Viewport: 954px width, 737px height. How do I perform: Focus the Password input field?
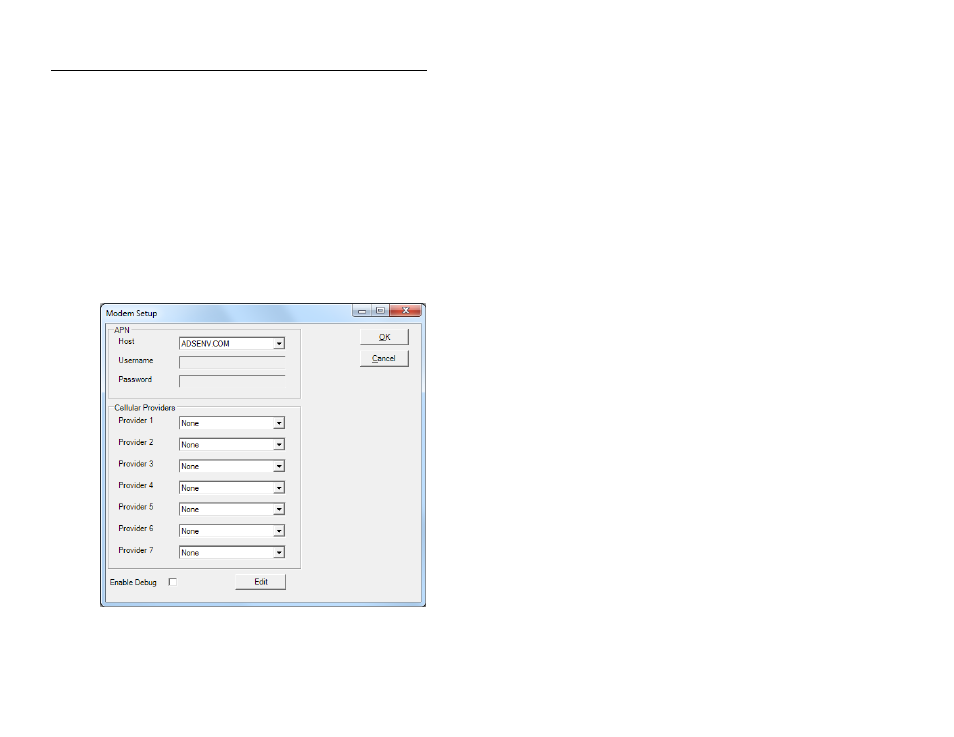click(231, 381)
